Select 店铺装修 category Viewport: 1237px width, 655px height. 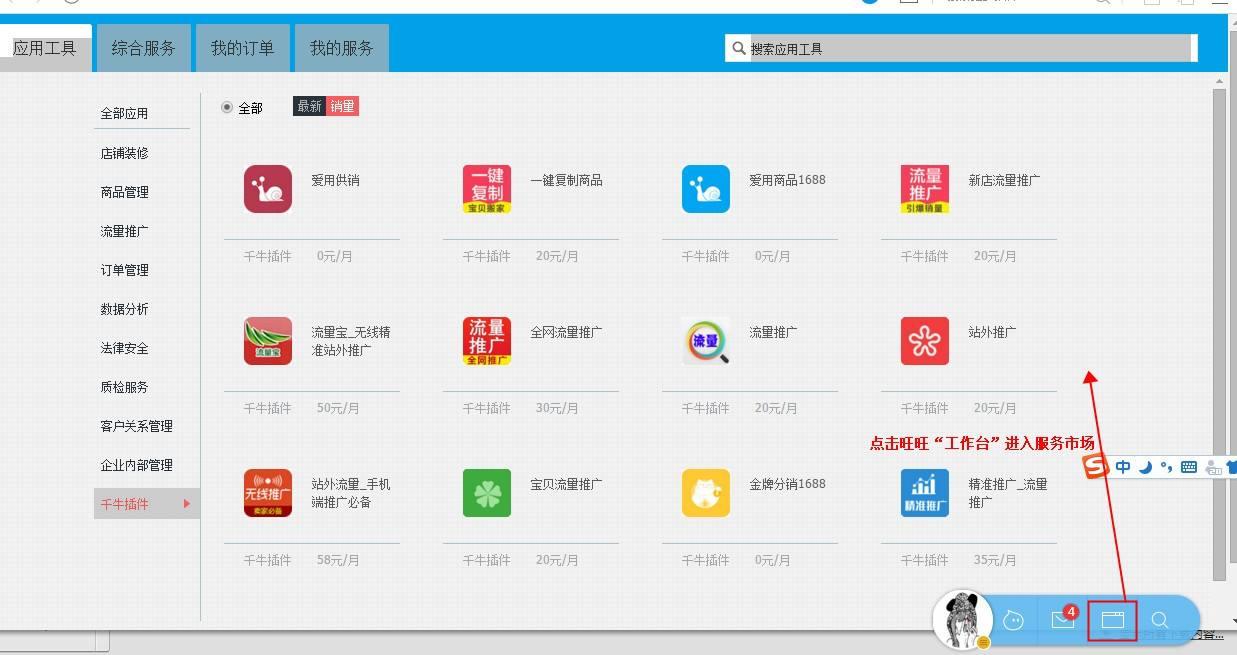coord(124,153)
